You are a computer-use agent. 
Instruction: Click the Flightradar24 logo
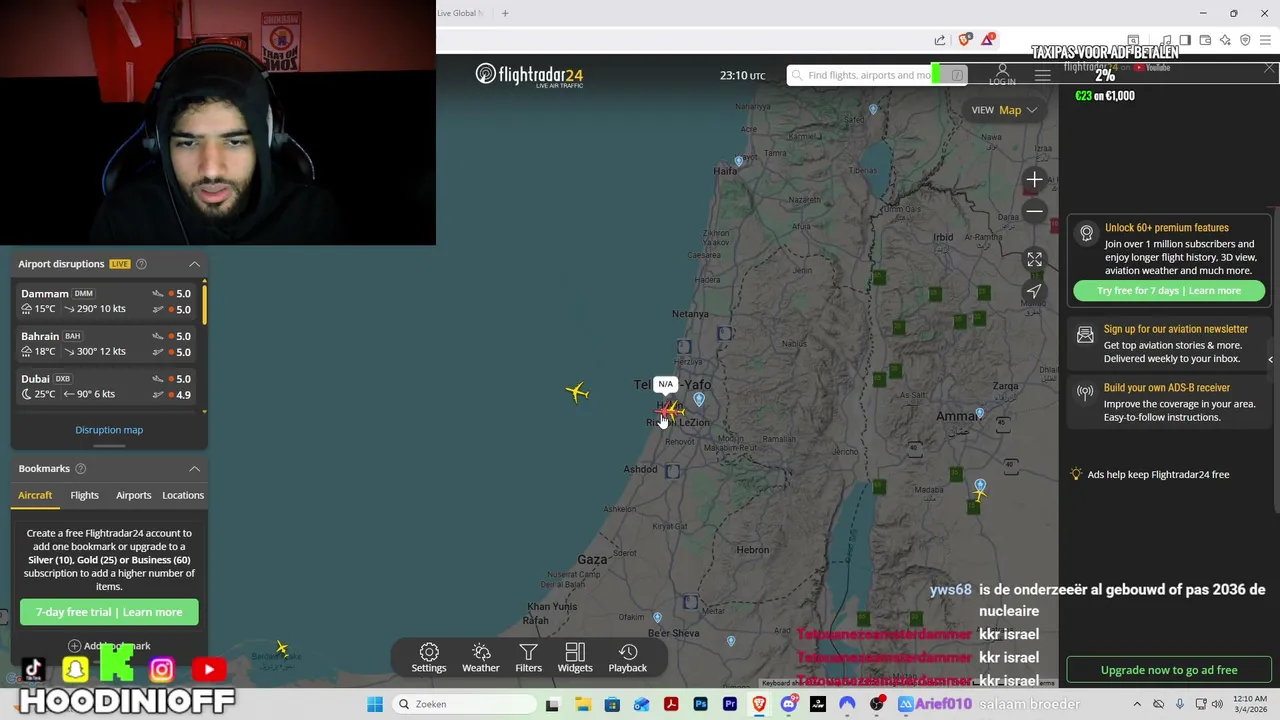pyautogui.click(x=529, y=75)
